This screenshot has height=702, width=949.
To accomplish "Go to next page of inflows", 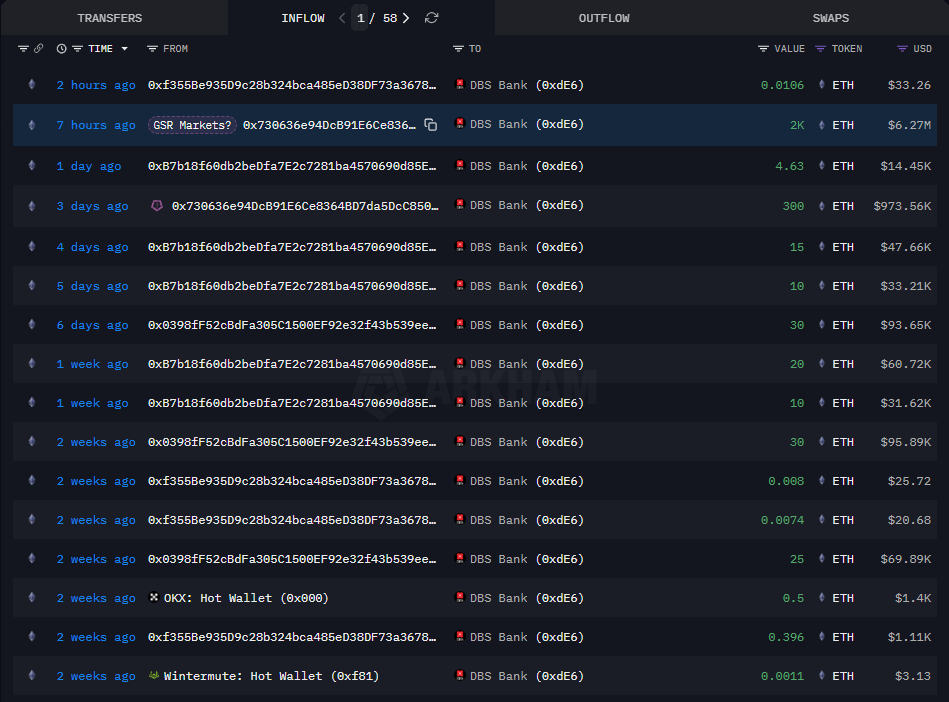I will (x=406, y=18).
